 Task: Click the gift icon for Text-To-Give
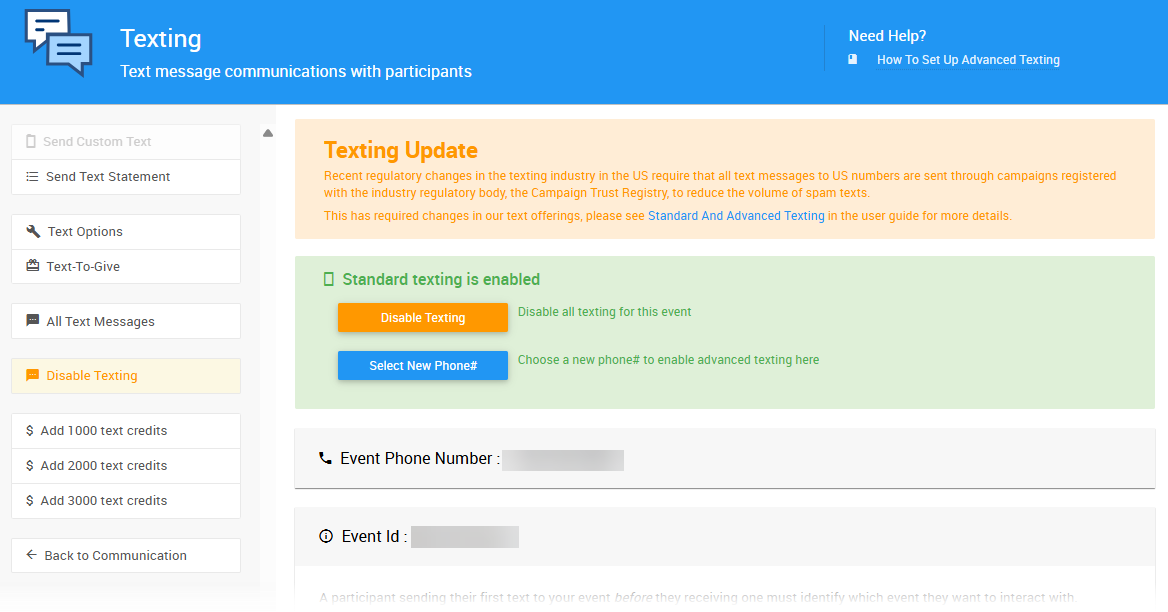(x=33, y=266)
